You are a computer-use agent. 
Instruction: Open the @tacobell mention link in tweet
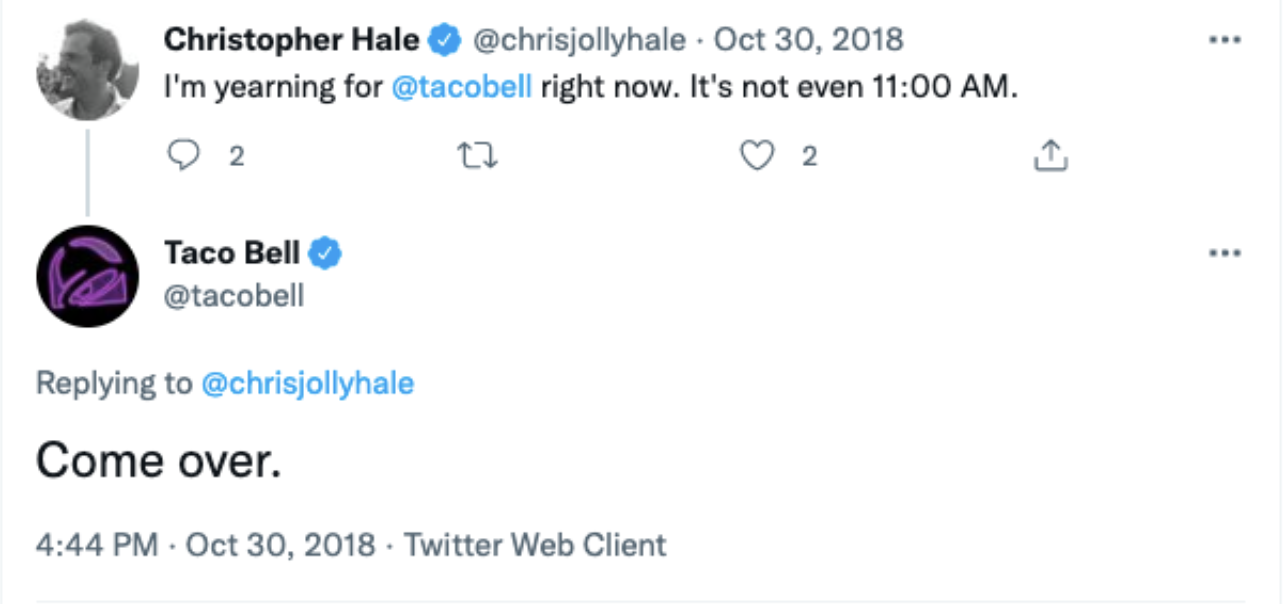(461, 88)
